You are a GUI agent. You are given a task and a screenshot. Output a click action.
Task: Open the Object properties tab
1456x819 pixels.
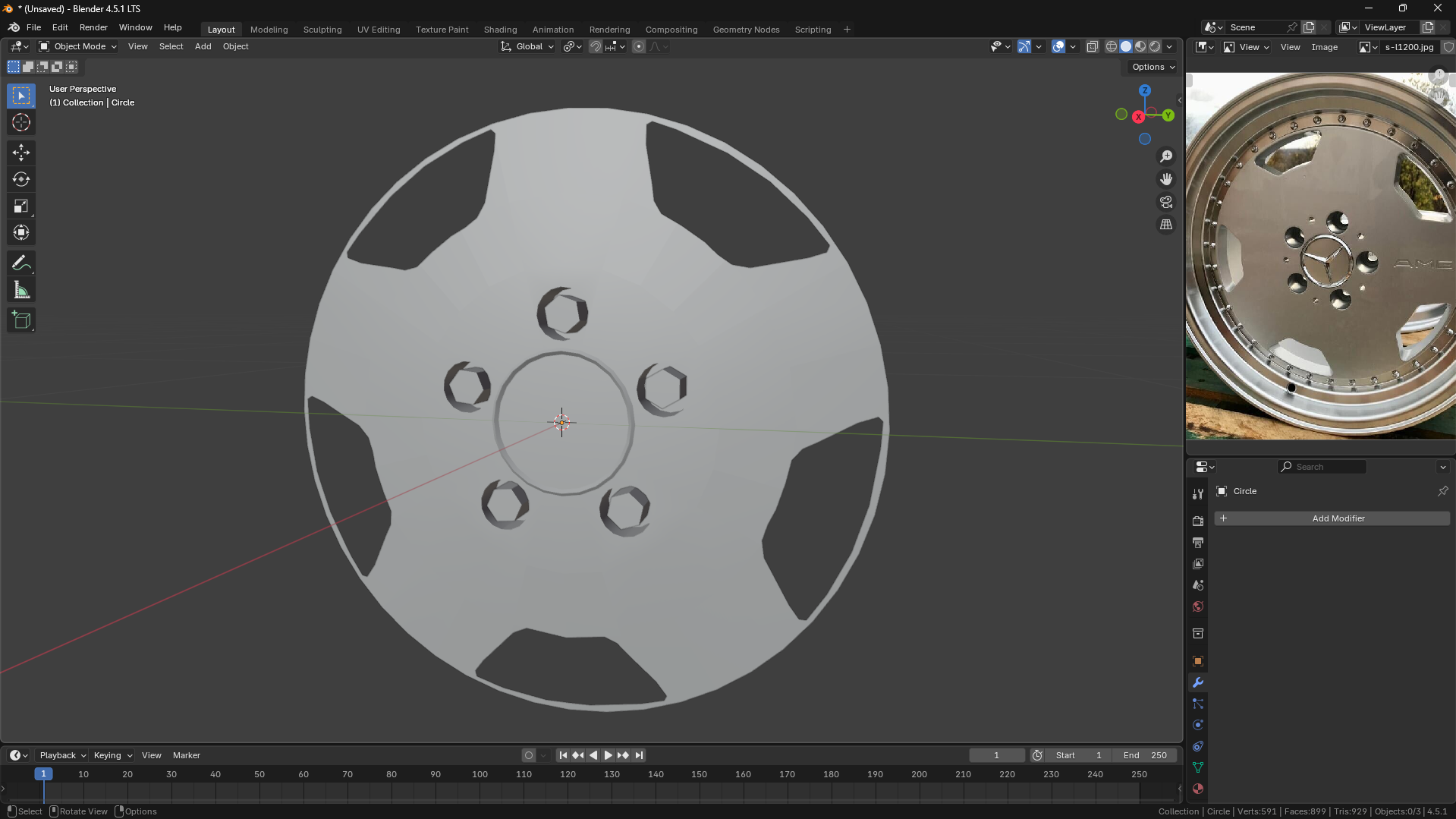coord(1198,661)
